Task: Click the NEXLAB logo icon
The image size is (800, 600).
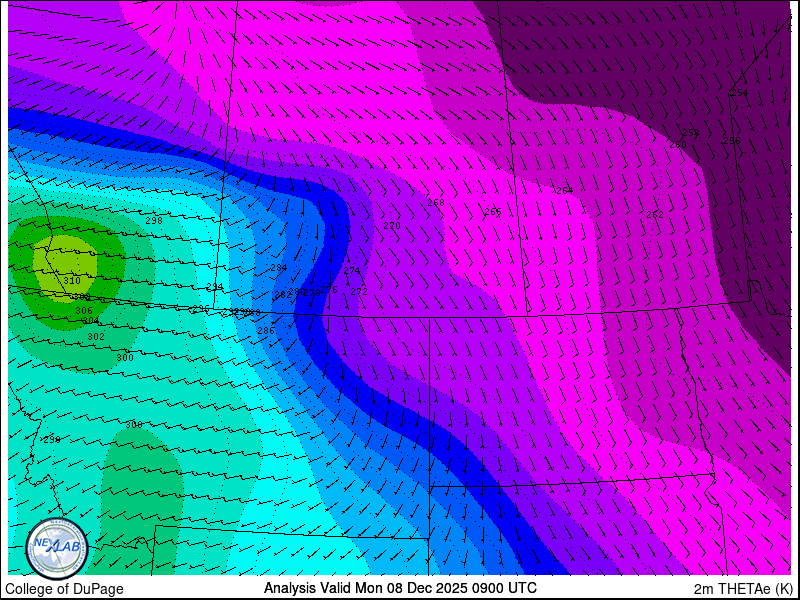Action: [57, 548]
